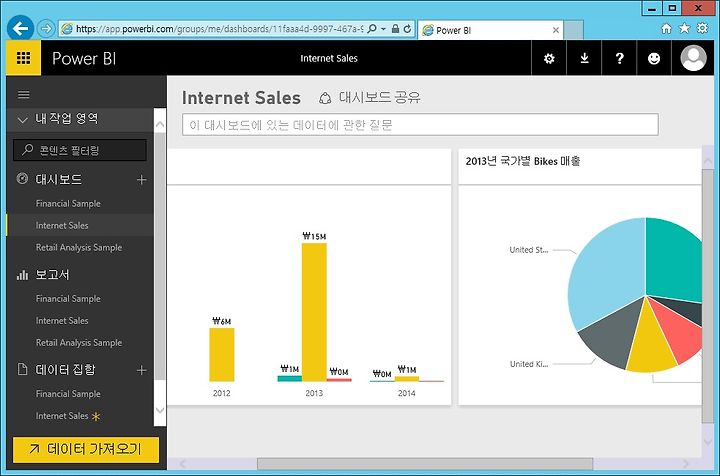
Task: Open a new browser tab
Action: pyautogui.click(x=574, y=30)
